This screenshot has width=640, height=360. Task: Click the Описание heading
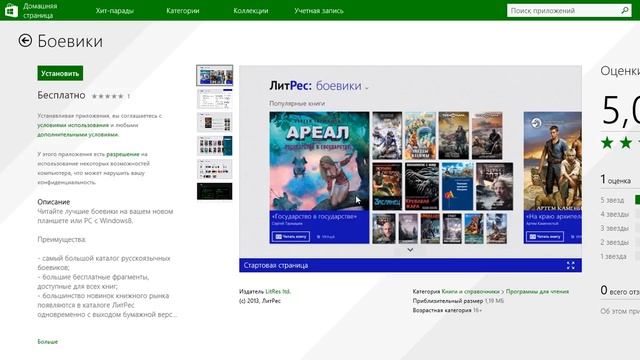pyautogui.click(x=53, y=202)
